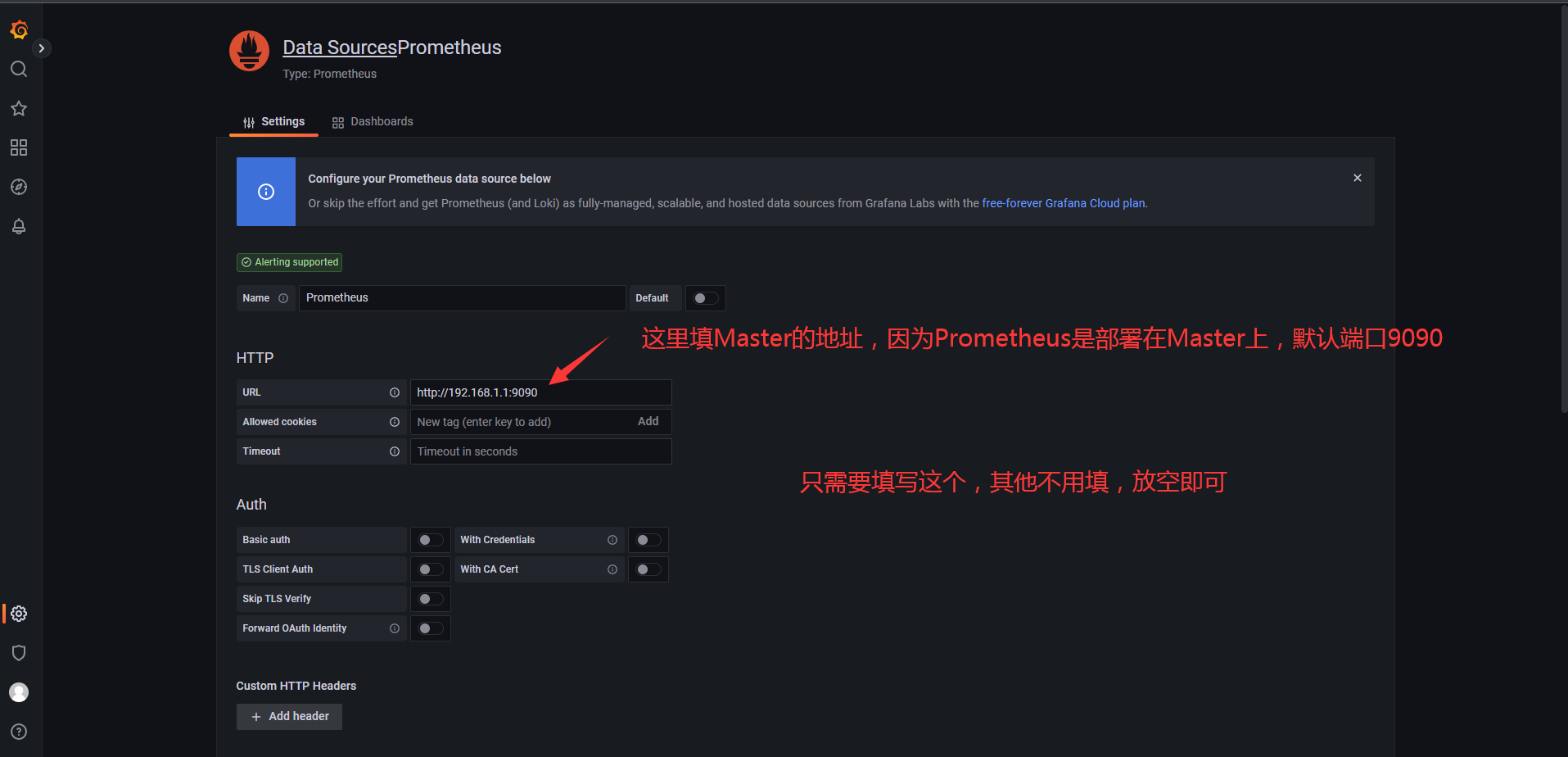Click the Alerting supported badge
This screenshot has height=757, width=1568.
(x=289, y=262)
